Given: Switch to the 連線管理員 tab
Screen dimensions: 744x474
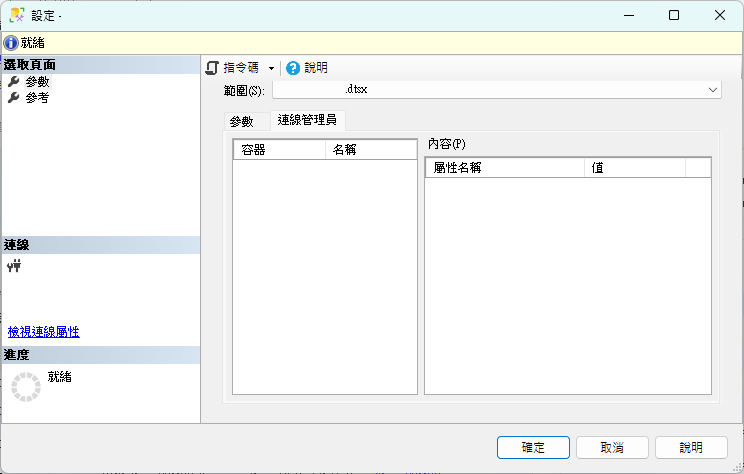Looking at the screenshot, I should coord(307,121).
